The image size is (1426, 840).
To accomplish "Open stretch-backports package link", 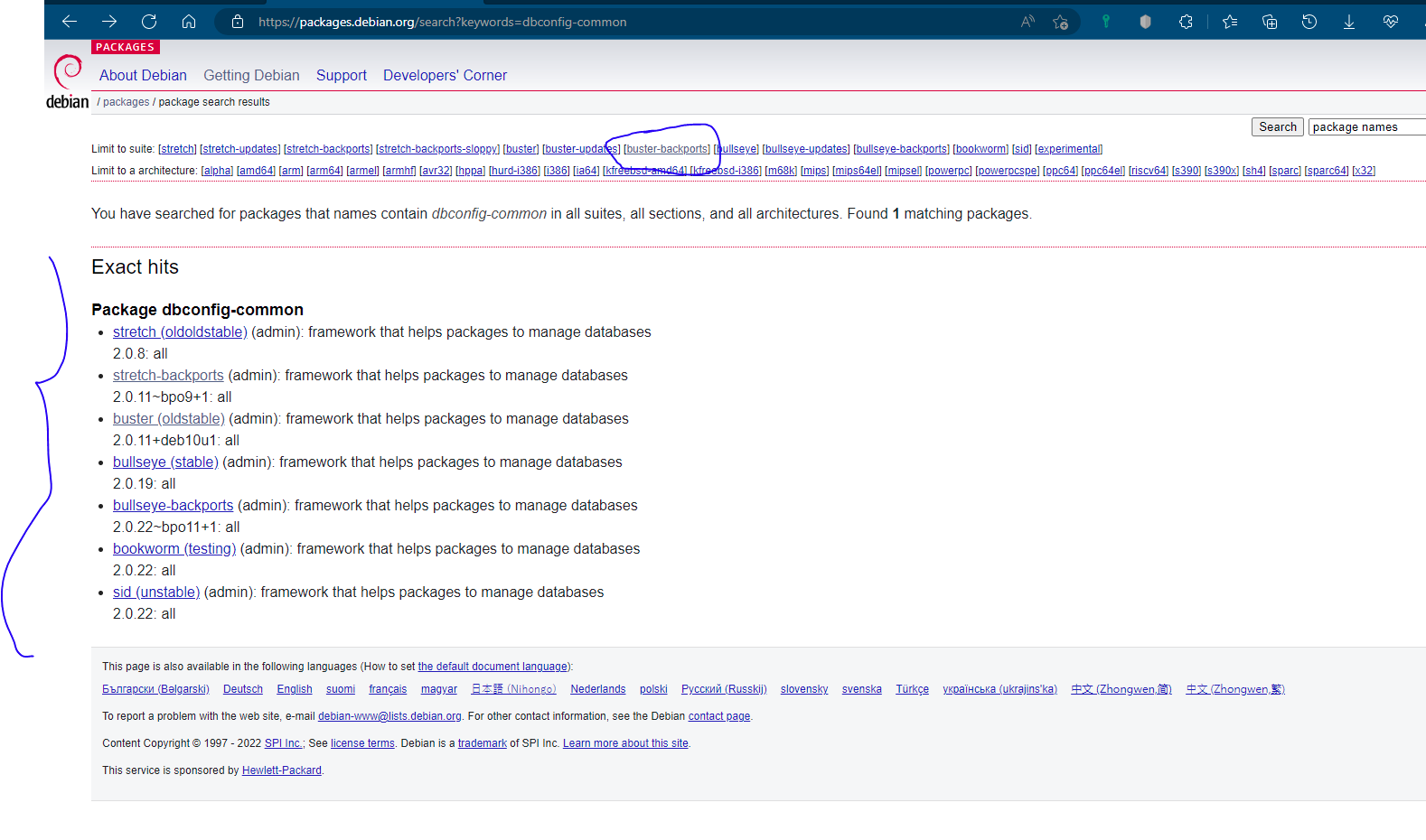I will [168, 376].
